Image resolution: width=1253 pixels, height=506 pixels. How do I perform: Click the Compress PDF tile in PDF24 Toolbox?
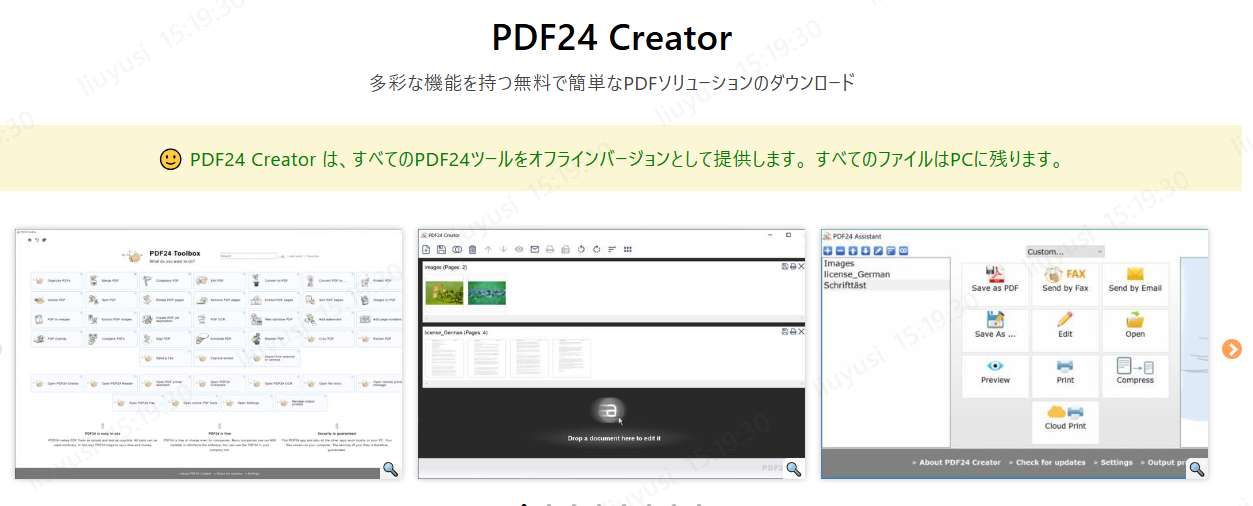tap(165, 281)
